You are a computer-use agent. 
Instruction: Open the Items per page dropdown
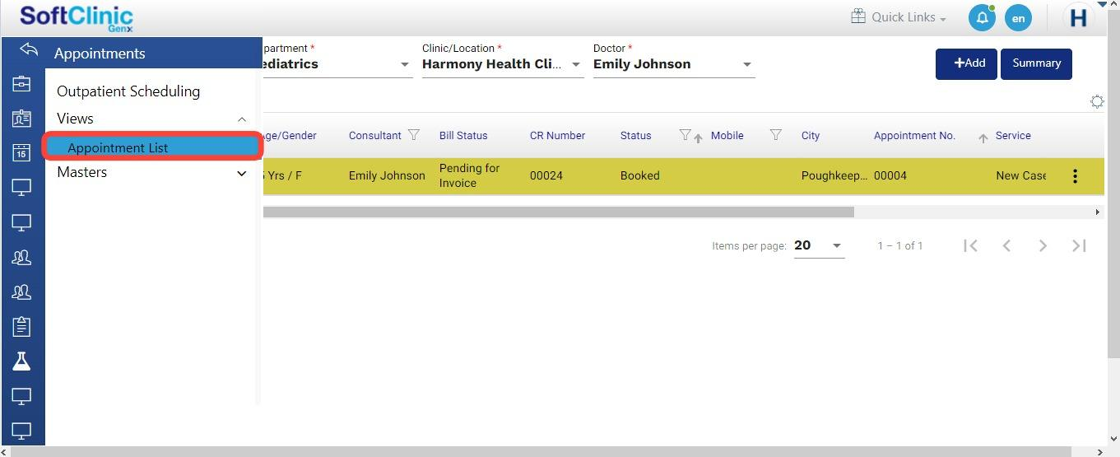pos(819,246)
